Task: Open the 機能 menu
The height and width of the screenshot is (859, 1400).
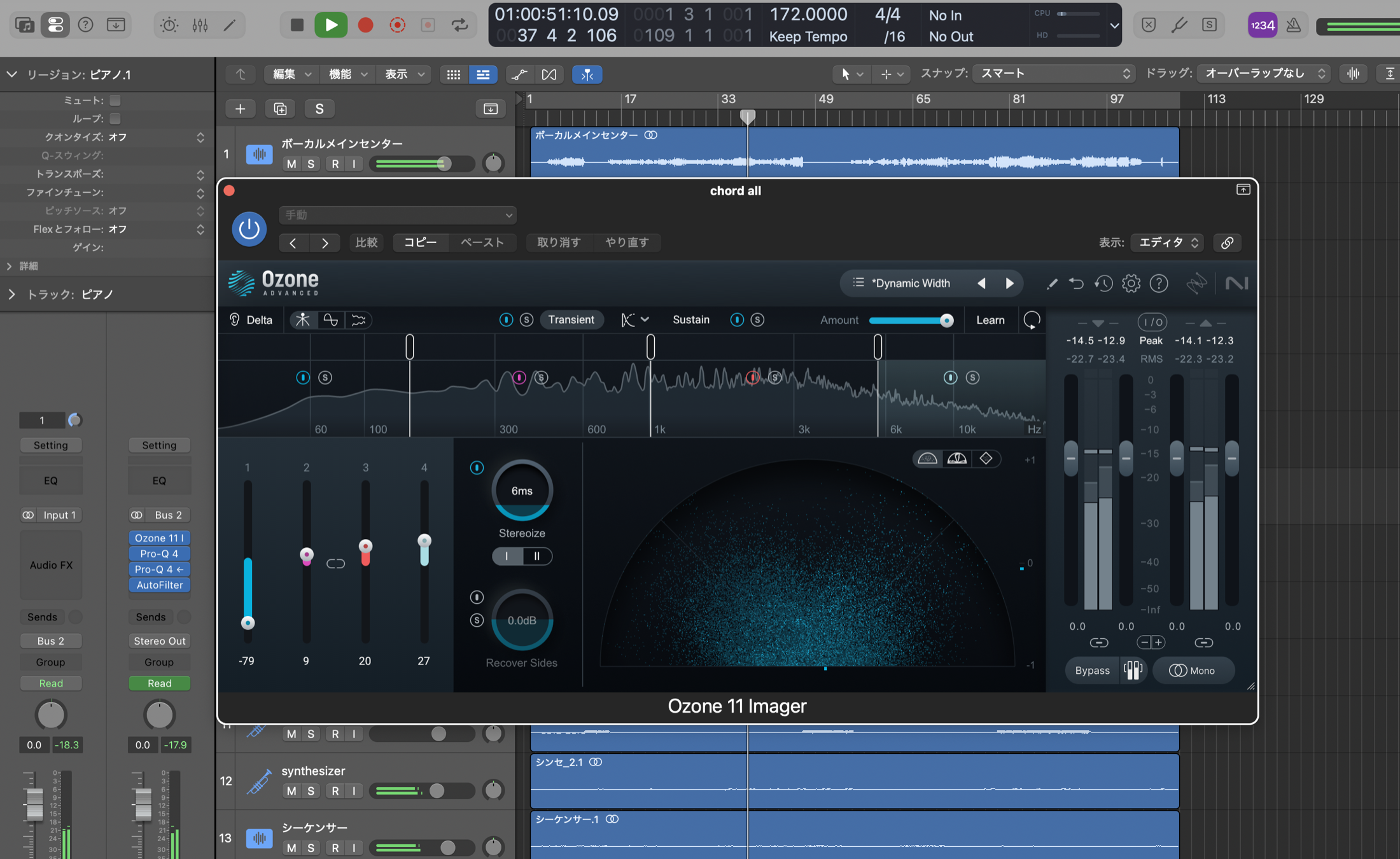Action: tap(347, 74)
